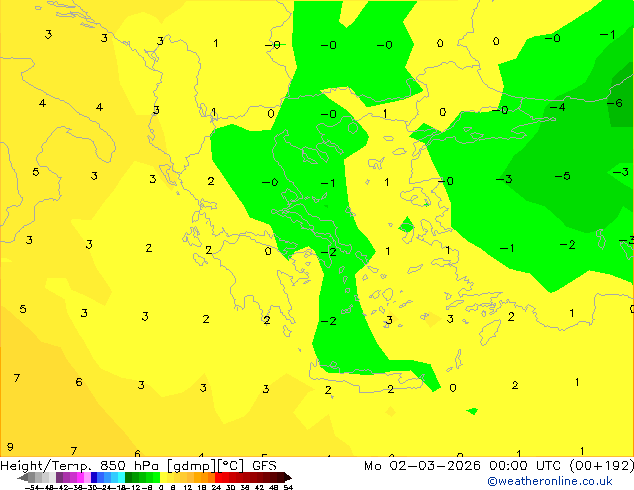The image size is (634, 490).
Task: Click the left arrow end of color scale
Action: 23,477
